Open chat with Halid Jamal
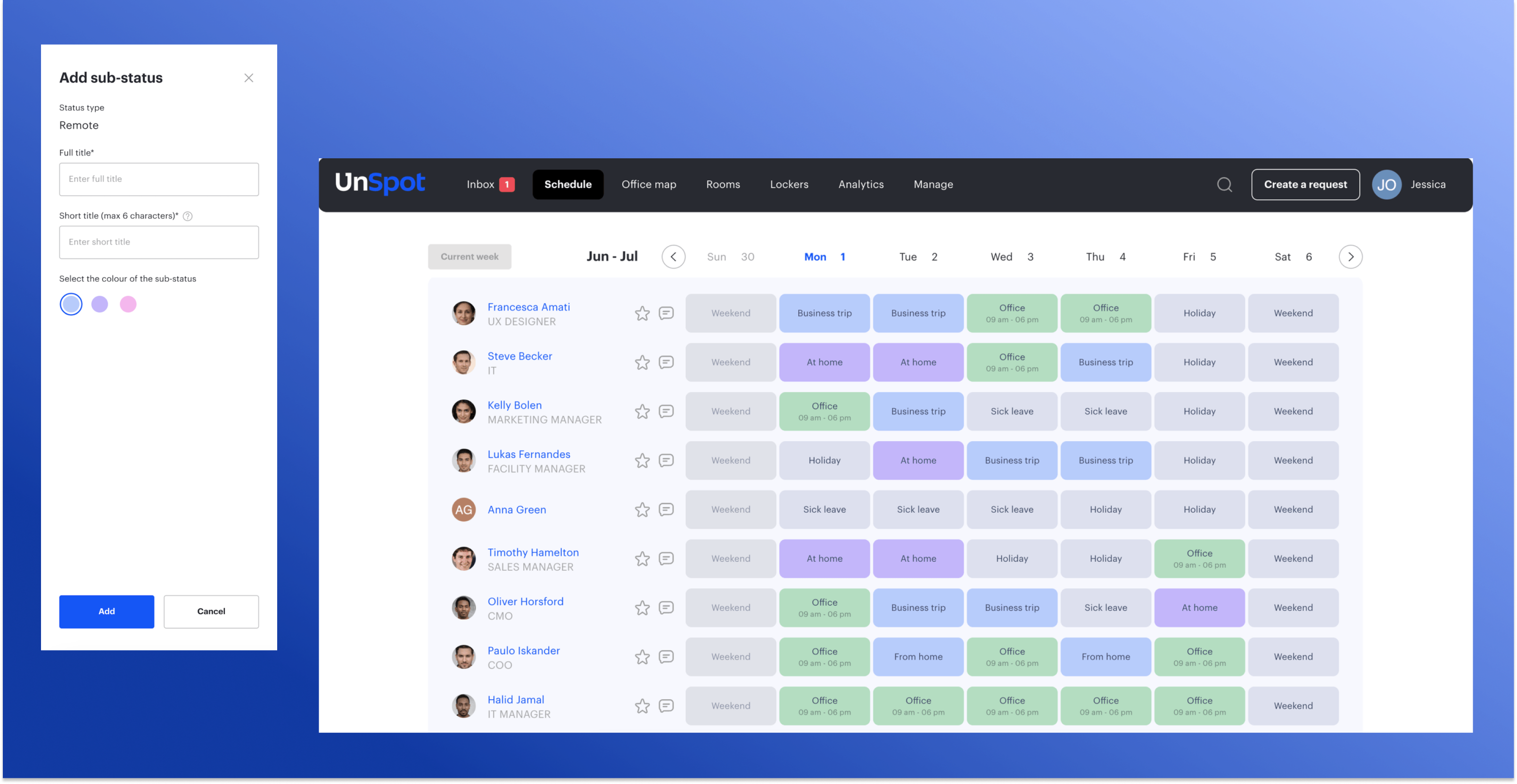Viewport: 1517px width, 784px height. 666,706
